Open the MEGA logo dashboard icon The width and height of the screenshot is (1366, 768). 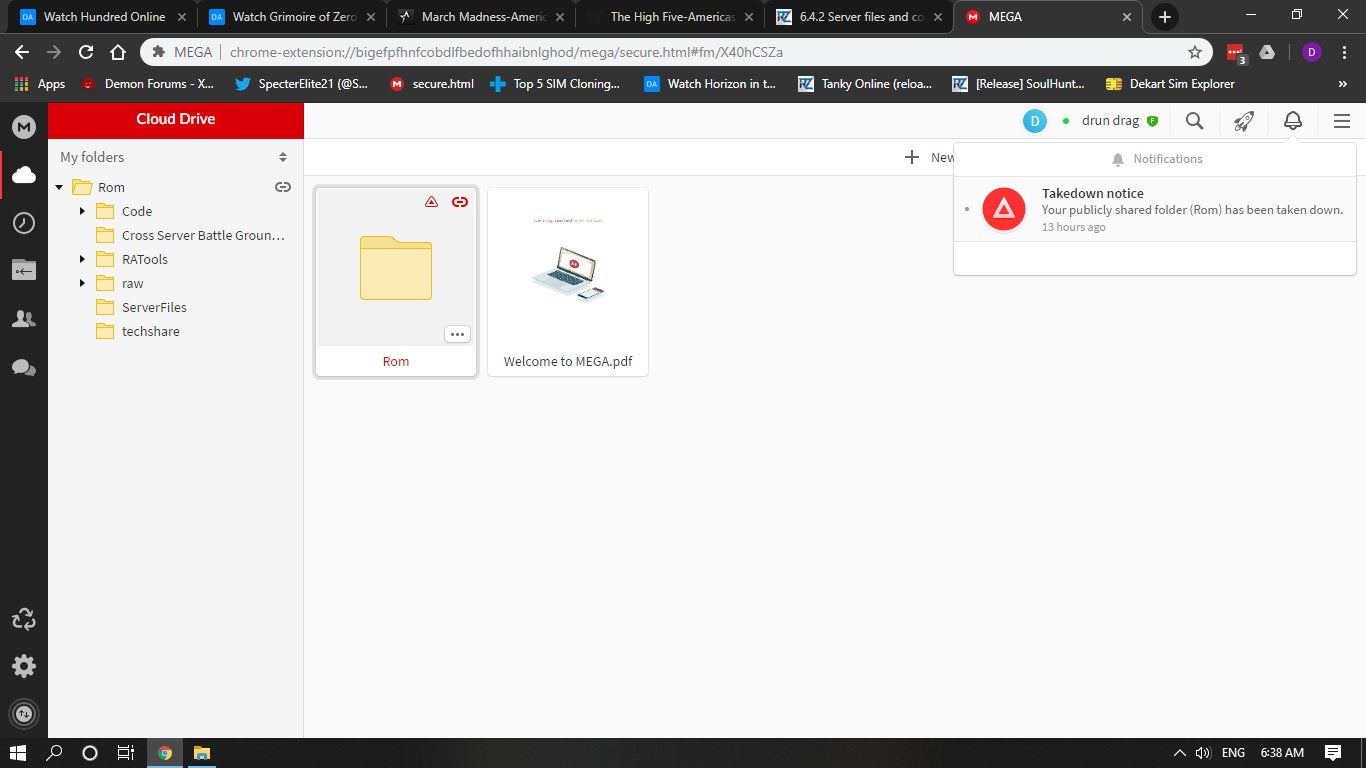(x=24, y=127)
